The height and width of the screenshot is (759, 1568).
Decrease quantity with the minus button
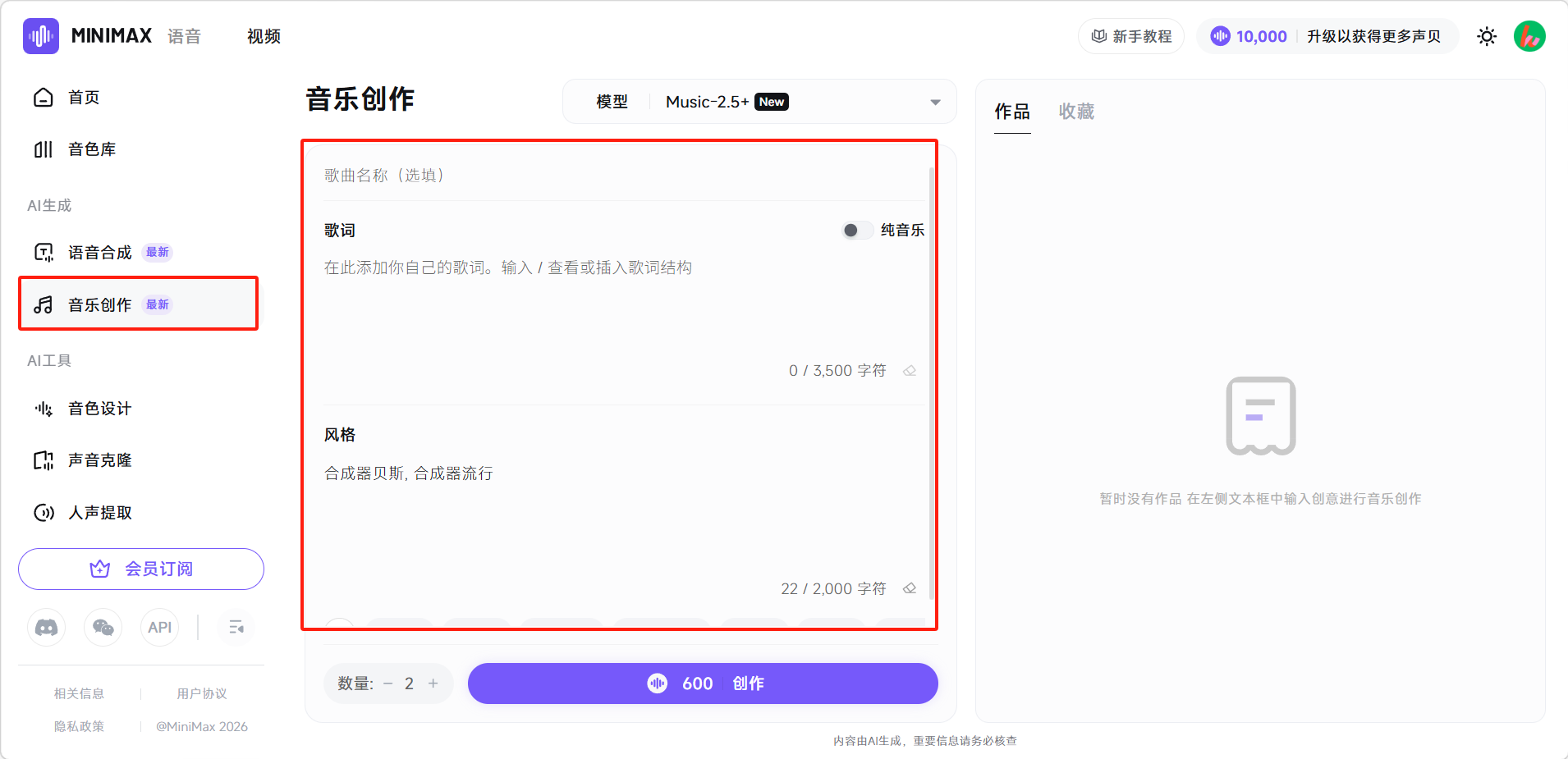[388, 684]
